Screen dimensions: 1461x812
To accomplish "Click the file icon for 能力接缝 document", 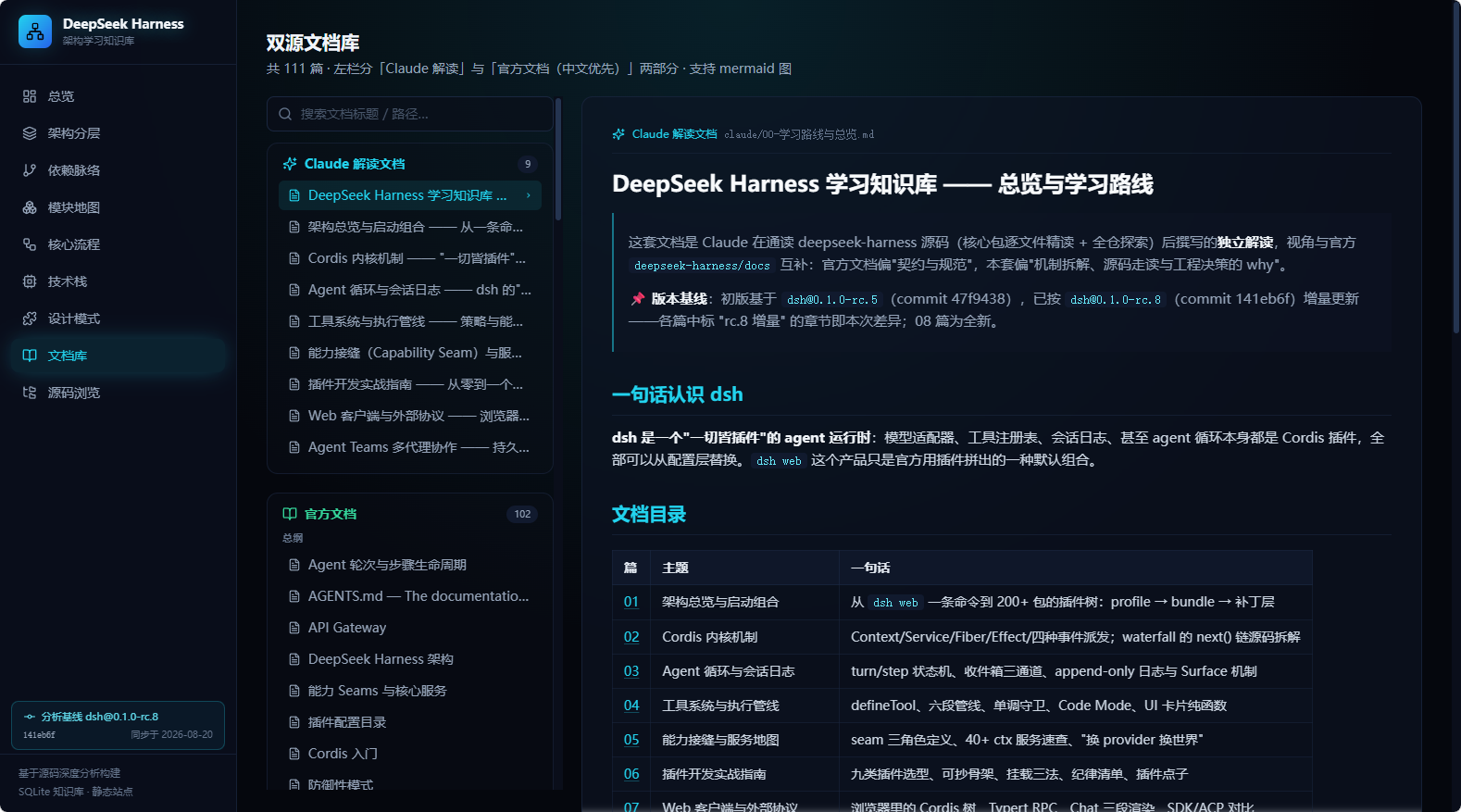I will 294,353.
